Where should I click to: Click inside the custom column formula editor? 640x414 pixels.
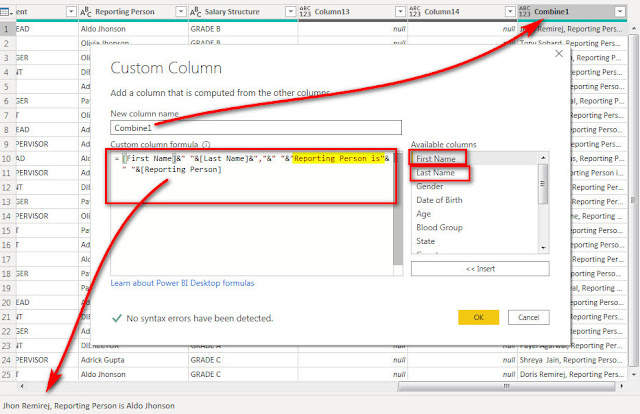pos(251,212)
